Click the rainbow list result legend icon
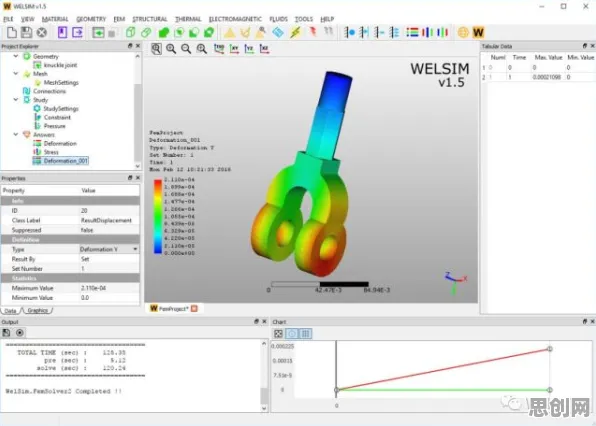 click(412, 33)
